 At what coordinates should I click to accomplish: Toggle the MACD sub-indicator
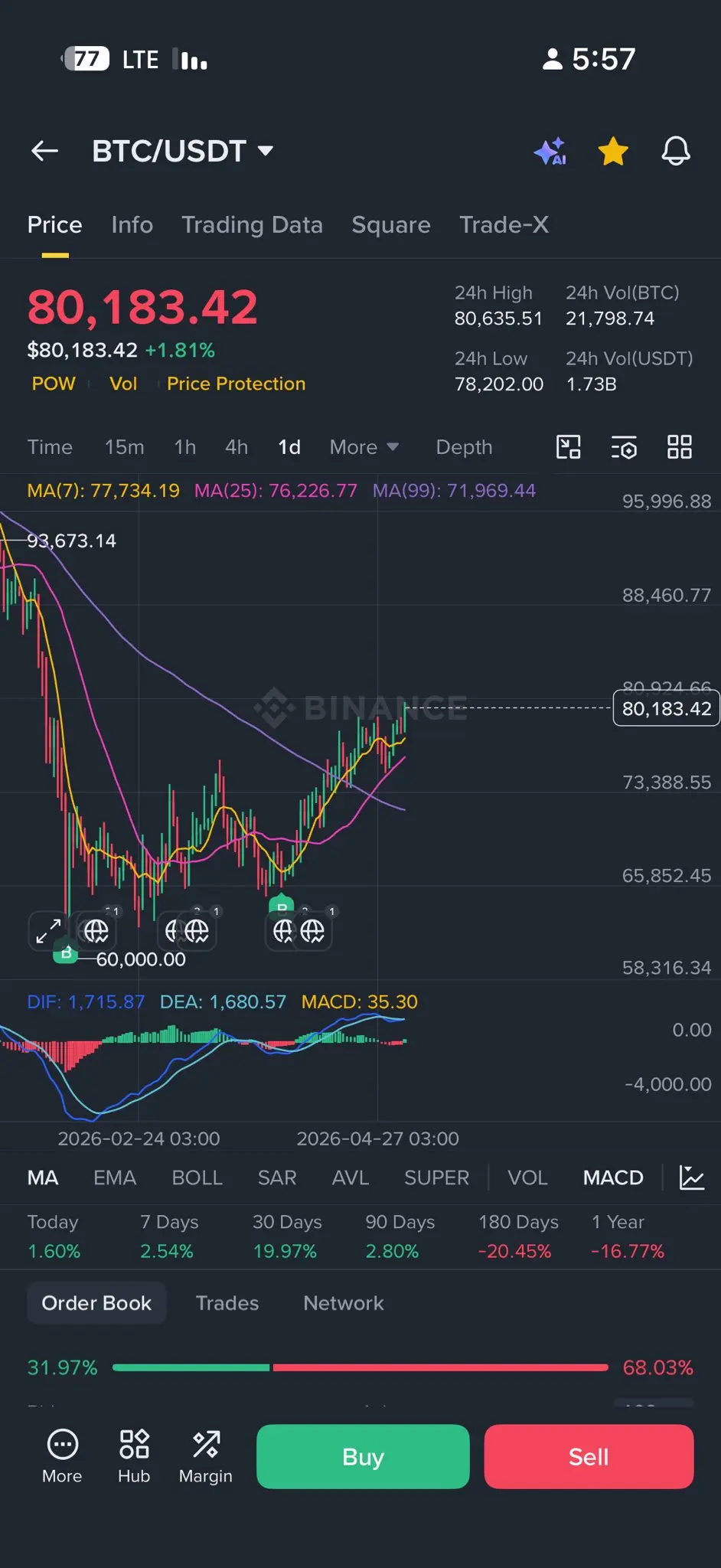(x=613, y=1178)
